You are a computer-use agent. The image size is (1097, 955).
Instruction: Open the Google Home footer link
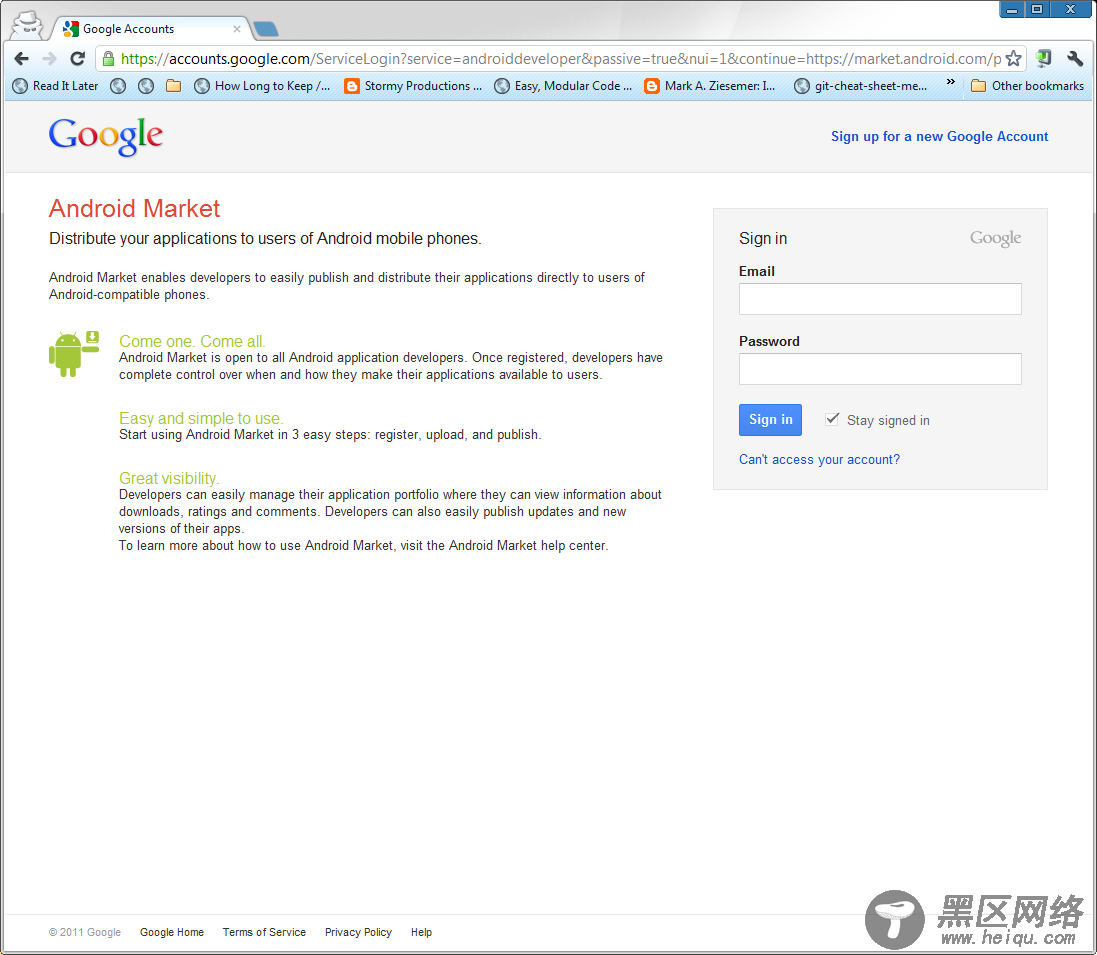click(172, 932)
